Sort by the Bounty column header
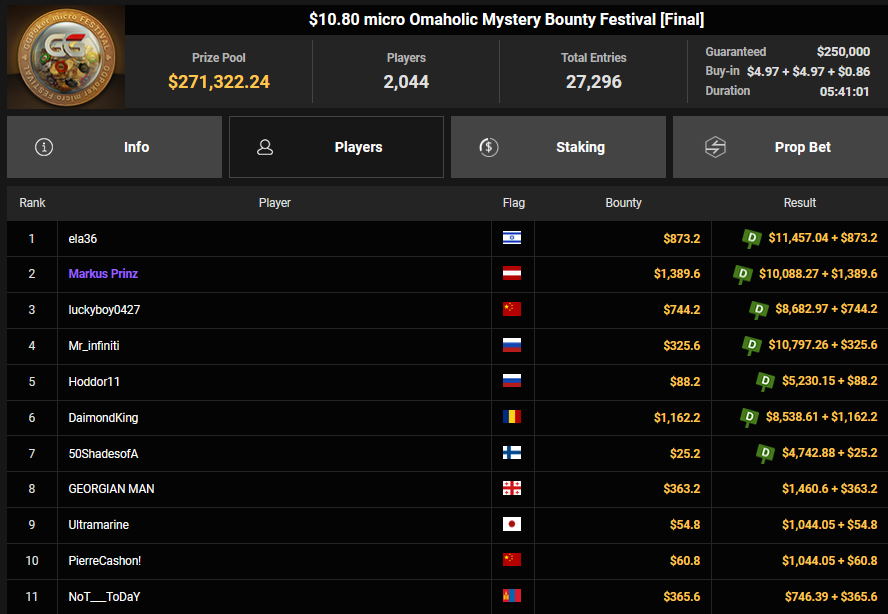 623,203
